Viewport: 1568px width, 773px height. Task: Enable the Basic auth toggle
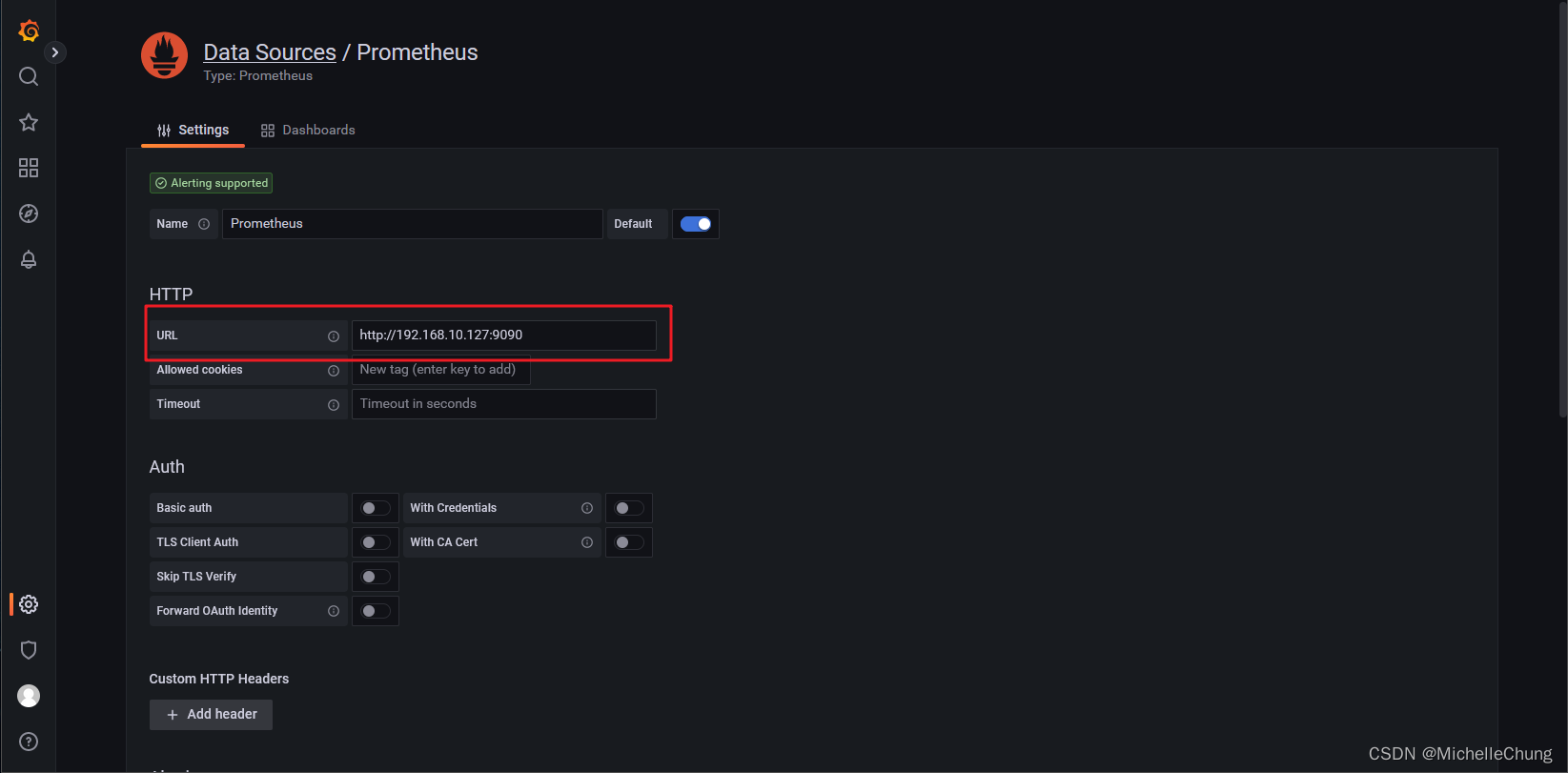376,508
